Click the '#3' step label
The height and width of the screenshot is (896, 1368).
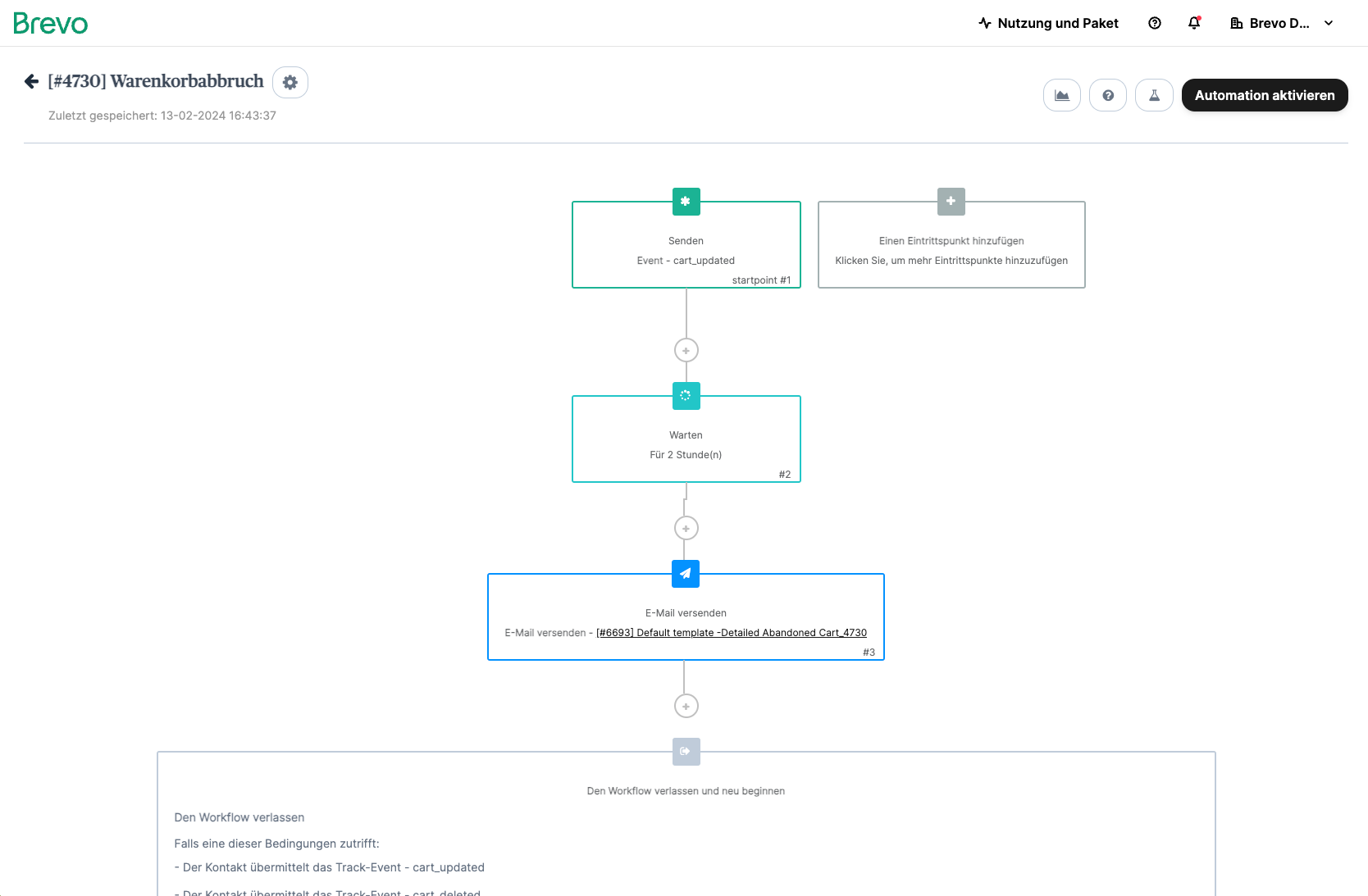pyautogui.click(x=869, y=653)
